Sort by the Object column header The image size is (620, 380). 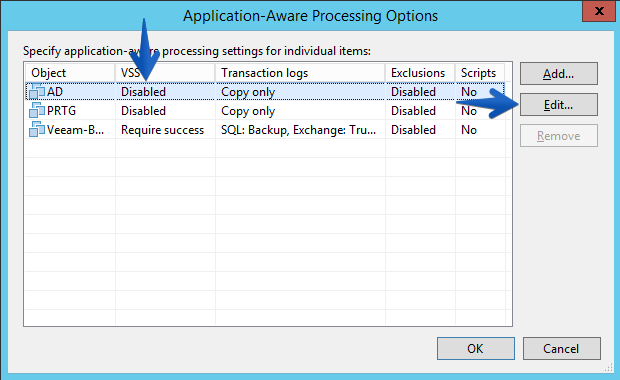70,73
